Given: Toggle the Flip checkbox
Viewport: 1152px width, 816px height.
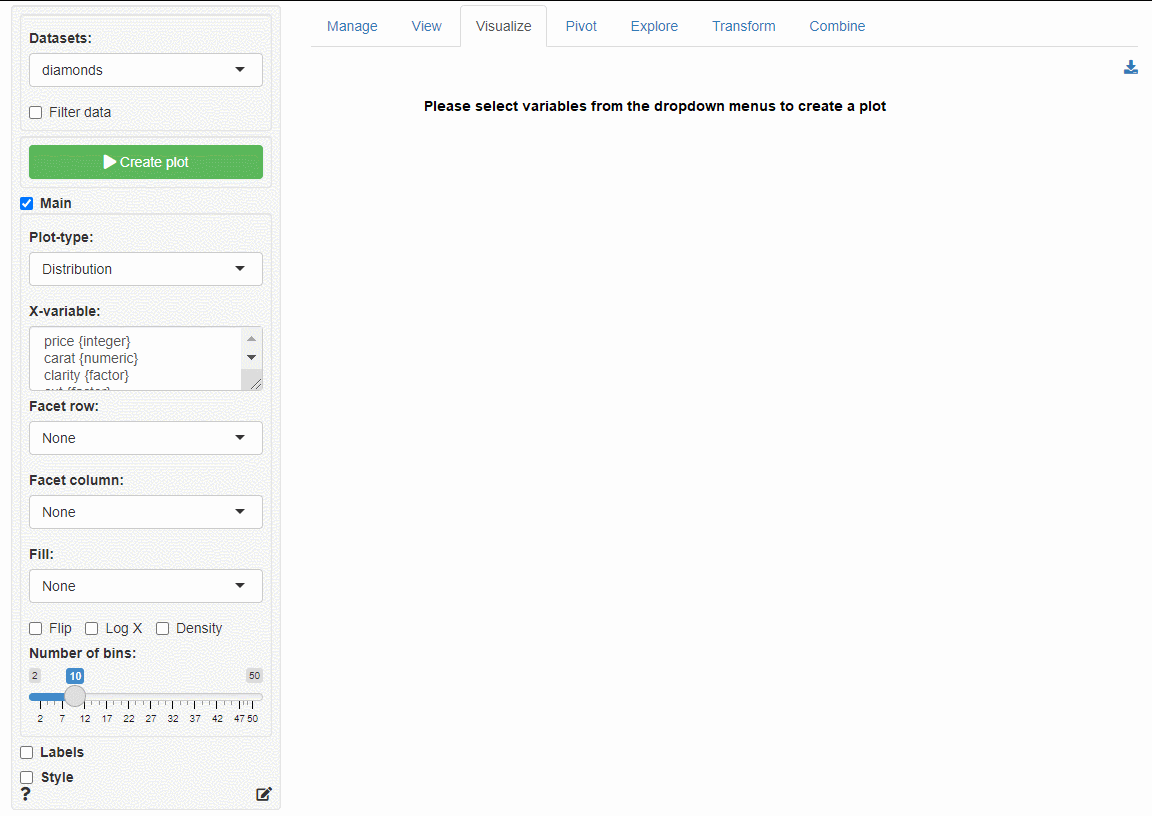Looking at the screenshot, I should (36, 629).
